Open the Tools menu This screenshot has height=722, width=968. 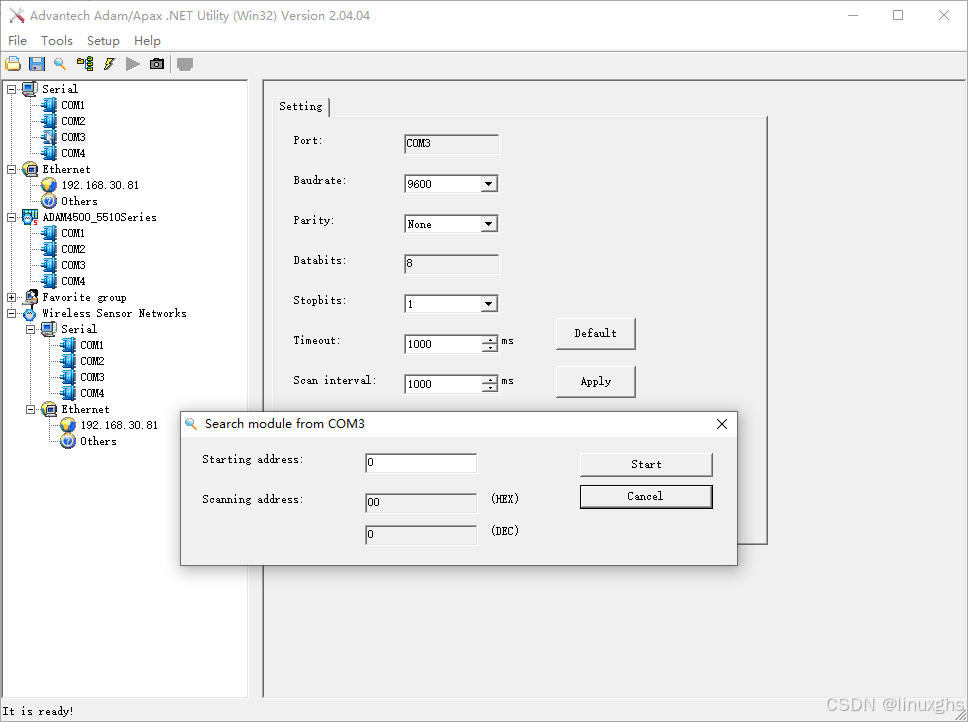57,41
